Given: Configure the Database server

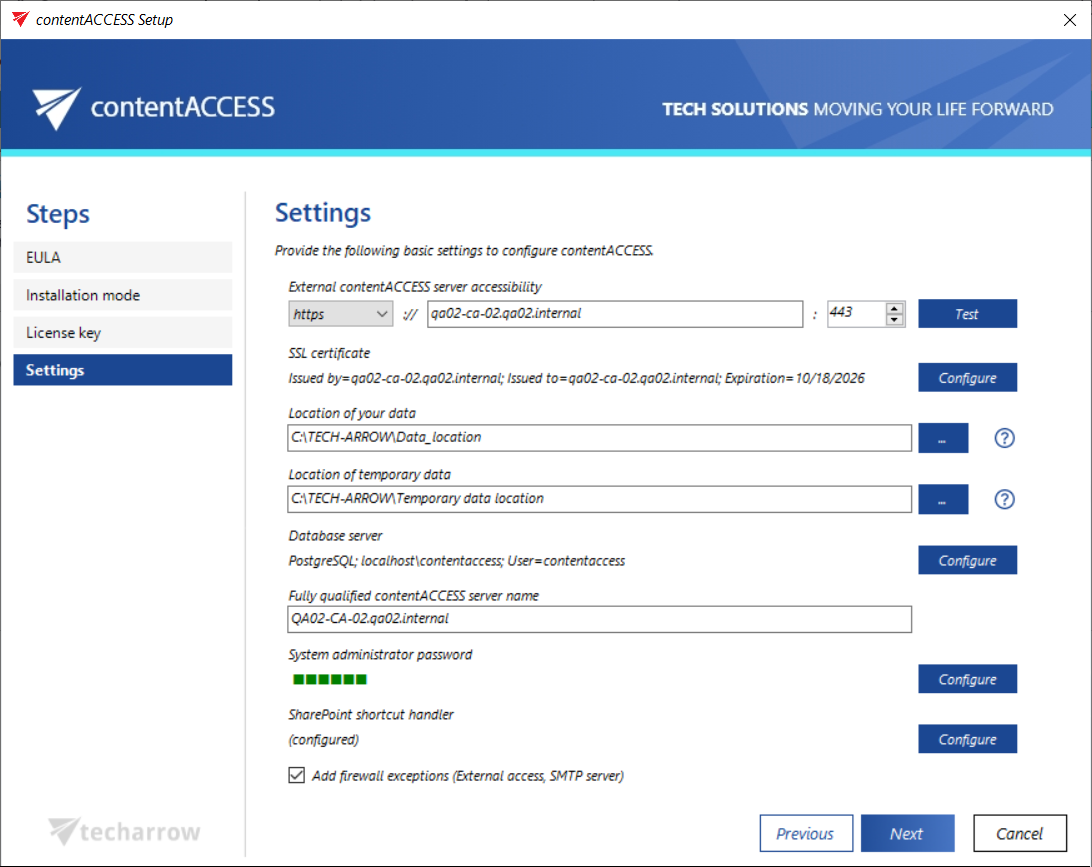Looking at the screenshot, I should pyautogui.click(x=967, y=561).
